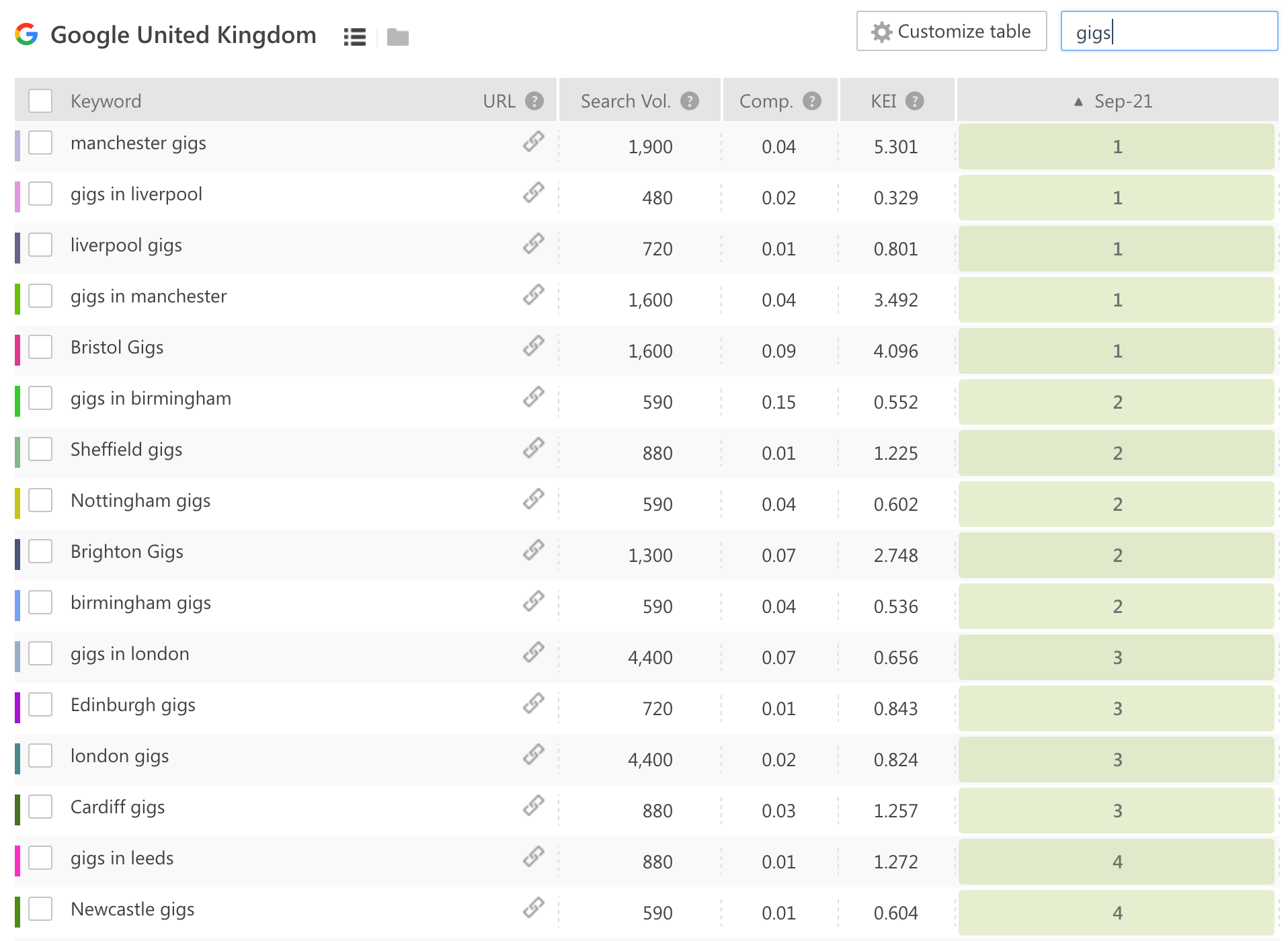This screenshot has width=1288, height=941.
Task: Open URL link icon for Bristol Gigs
Action: [x=534, y=346]
